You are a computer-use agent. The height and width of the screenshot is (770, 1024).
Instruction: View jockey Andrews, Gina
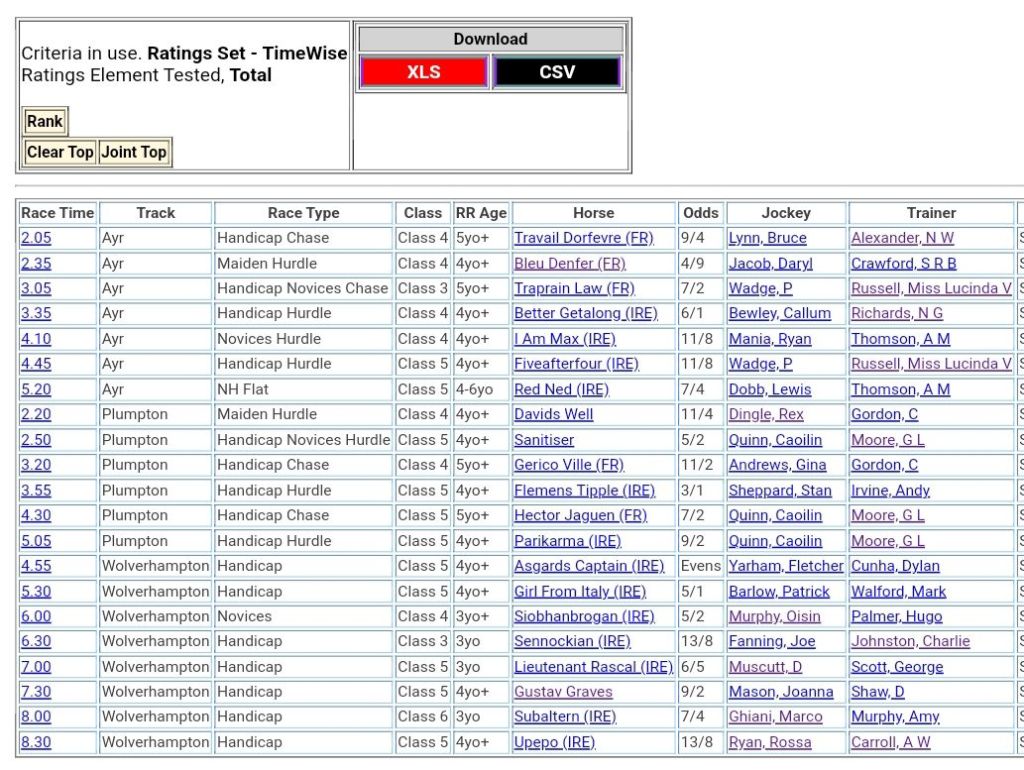click(x=777, y=465)
